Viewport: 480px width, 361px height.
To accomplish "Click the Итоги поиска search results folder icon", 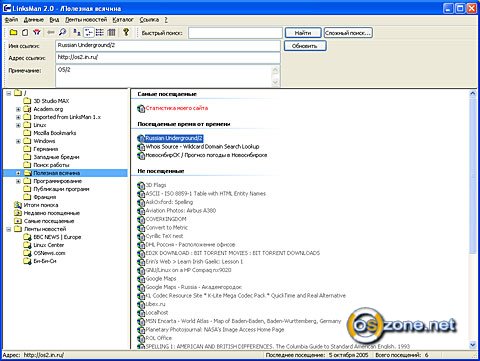I will (x=18, y=205).
